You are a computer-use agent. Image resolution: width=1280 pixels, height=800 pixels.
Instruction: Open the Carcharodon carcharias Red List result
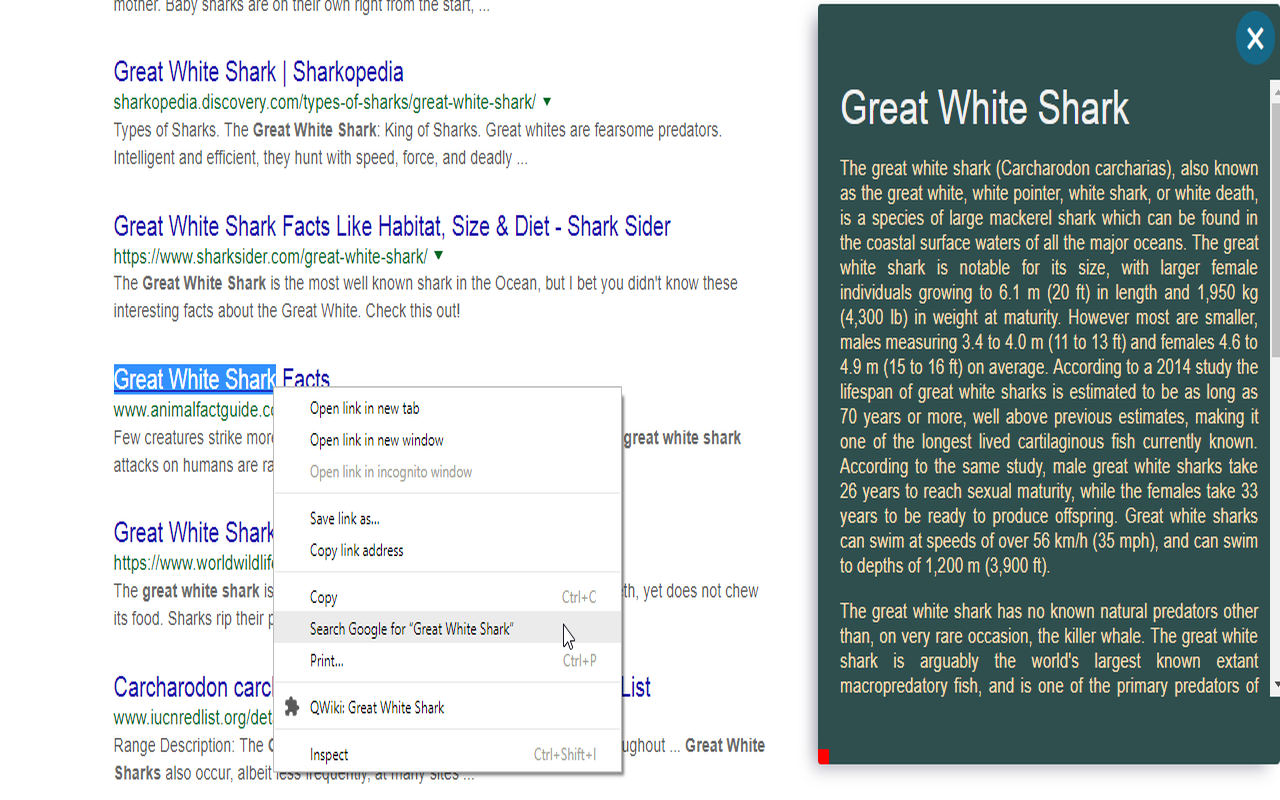(193, 687)
